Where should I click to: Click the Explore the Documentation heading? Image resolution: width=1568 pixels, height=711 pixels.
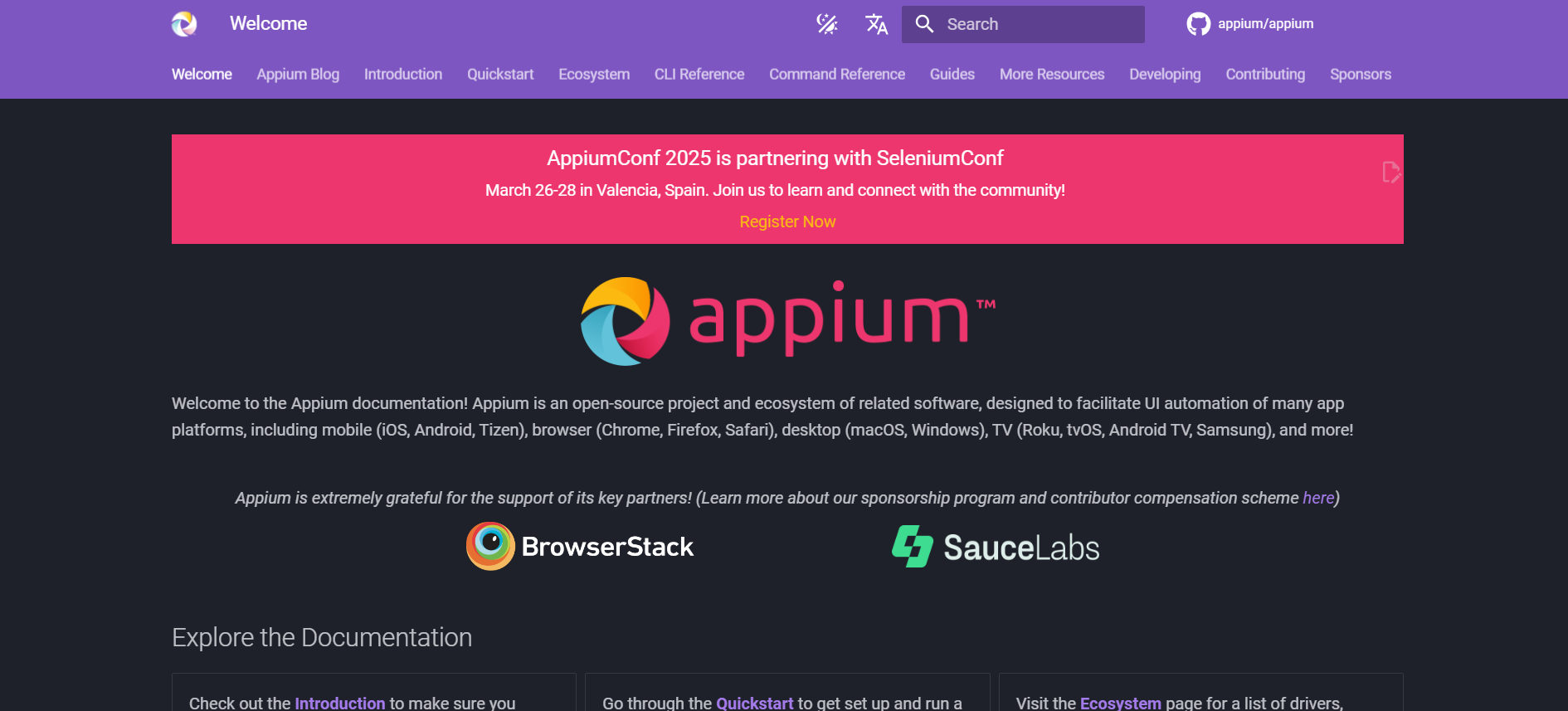(x=322, y=637)
